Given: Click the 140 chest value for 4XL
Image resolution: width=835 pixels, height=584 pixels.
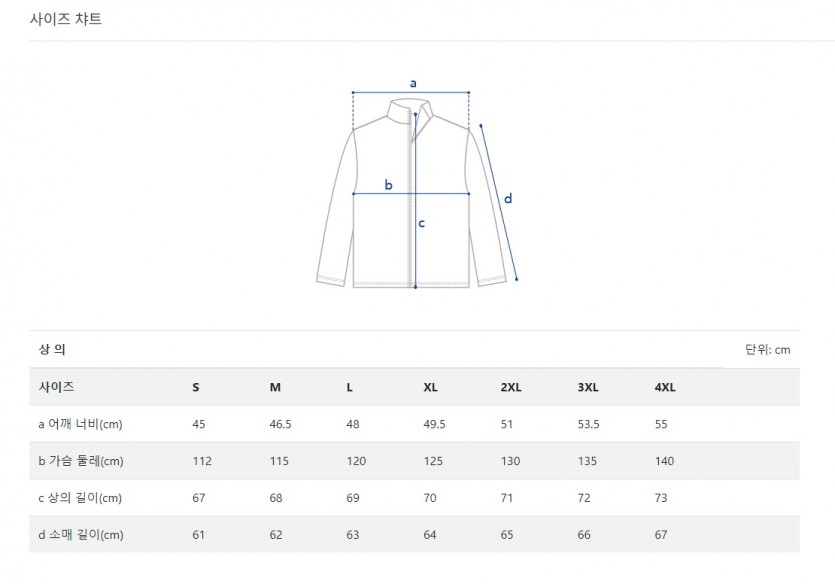Looking at the screenshot, I should pos(664,461).
